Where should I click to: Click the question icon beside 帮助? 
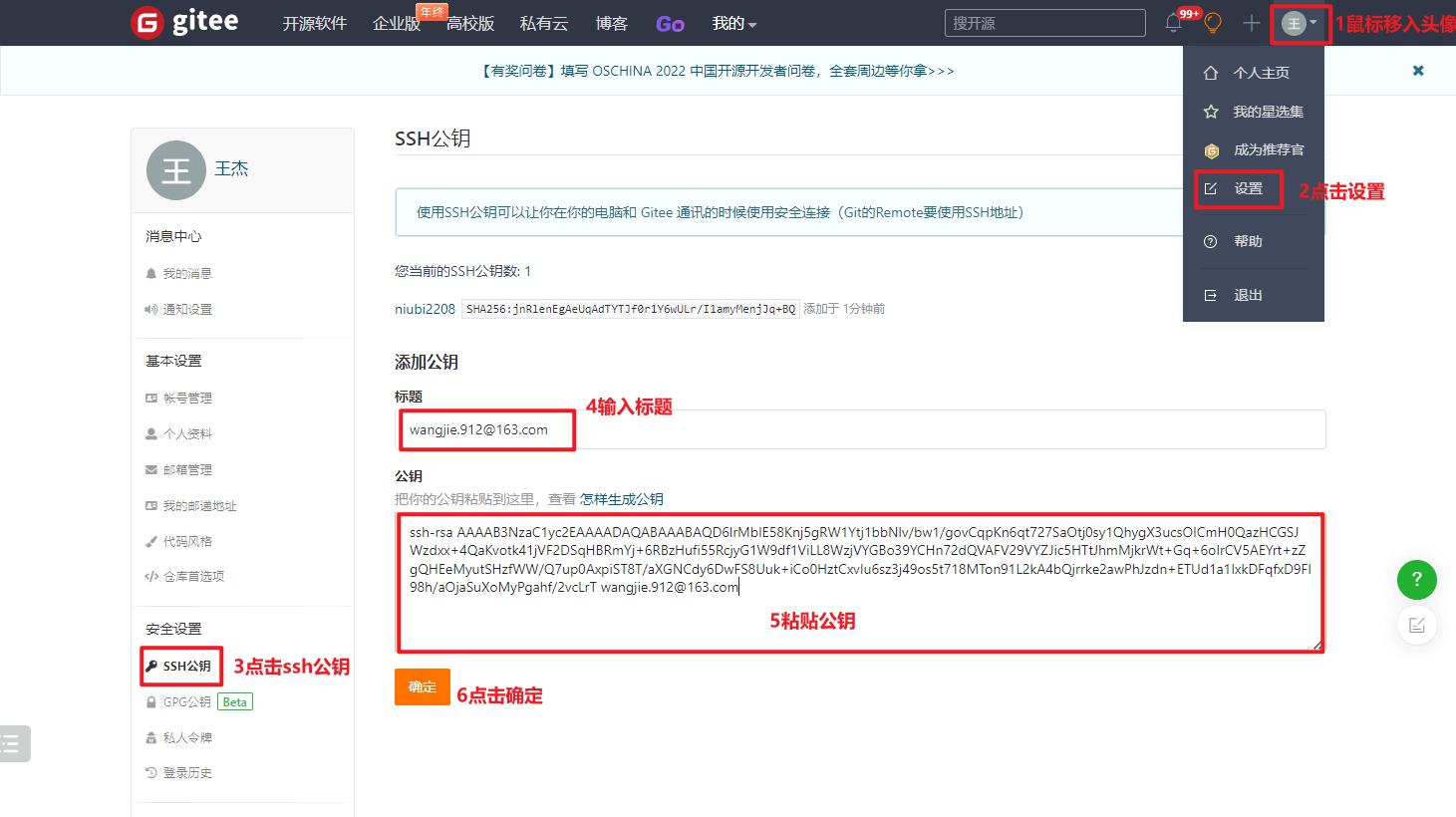tap(1211, 241)
